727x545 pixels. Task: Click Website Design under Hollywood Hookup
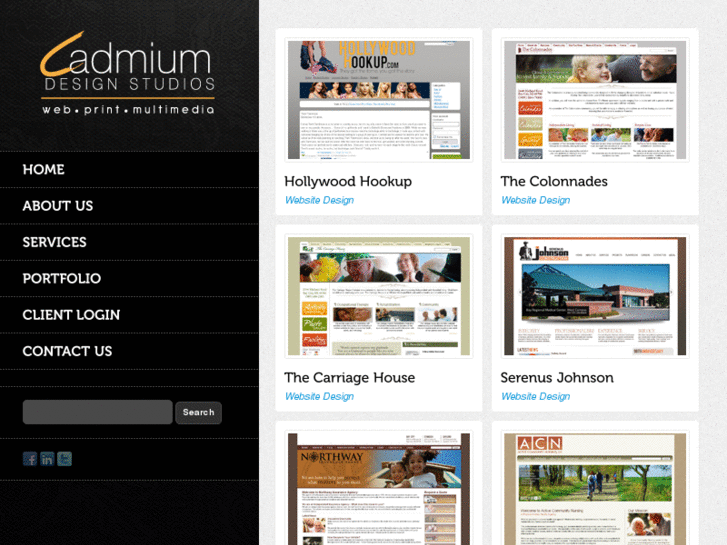(x=319, y=200)
